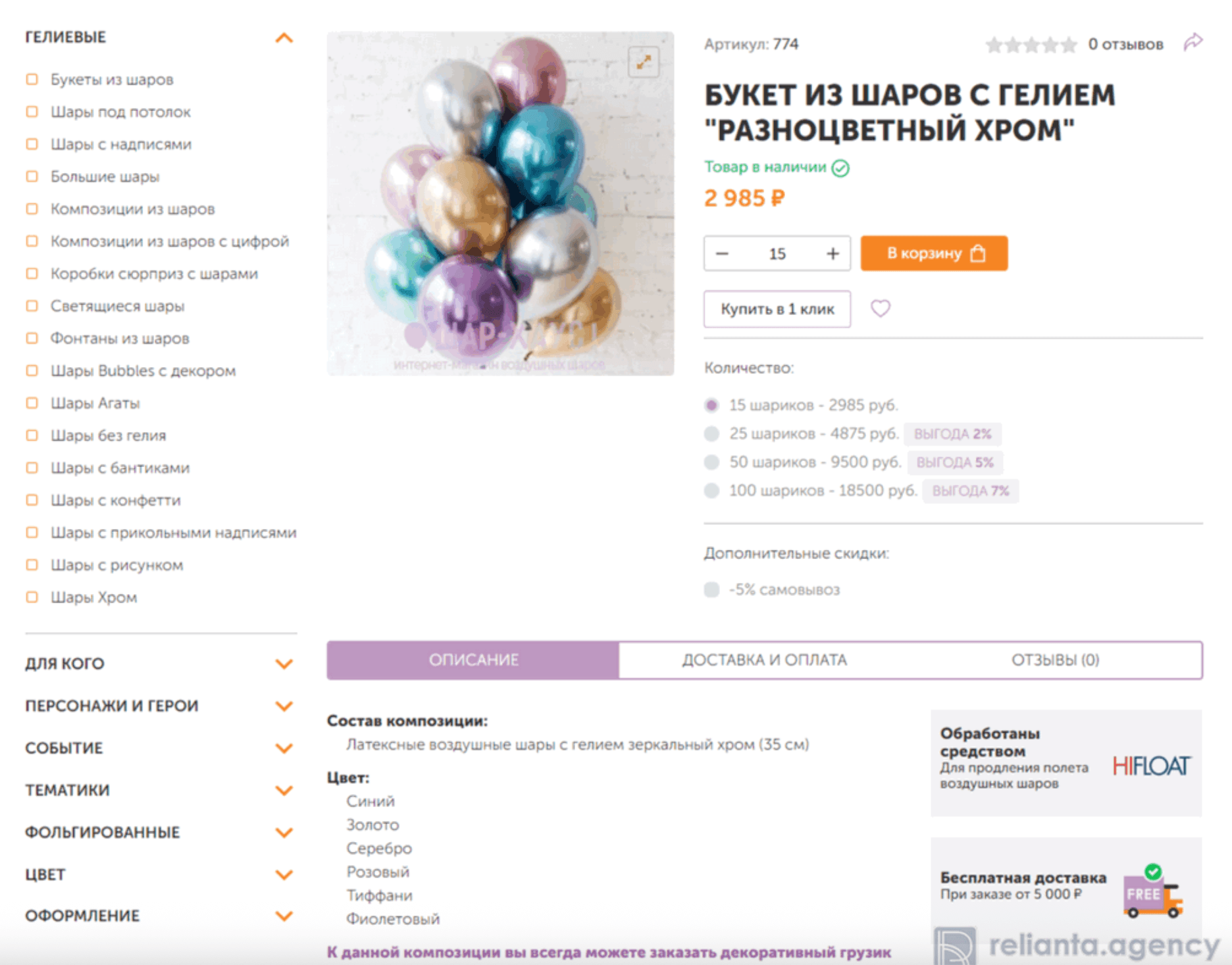Expand the ДЛЯ КОГО section
The width and height of the screenshot is (1232, 965).
(x=284, y=664)
